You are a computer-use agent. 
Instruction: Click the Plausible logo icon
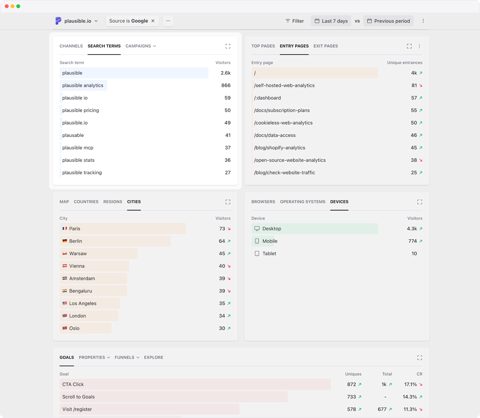pyautogui.click(x=58, y=21)
